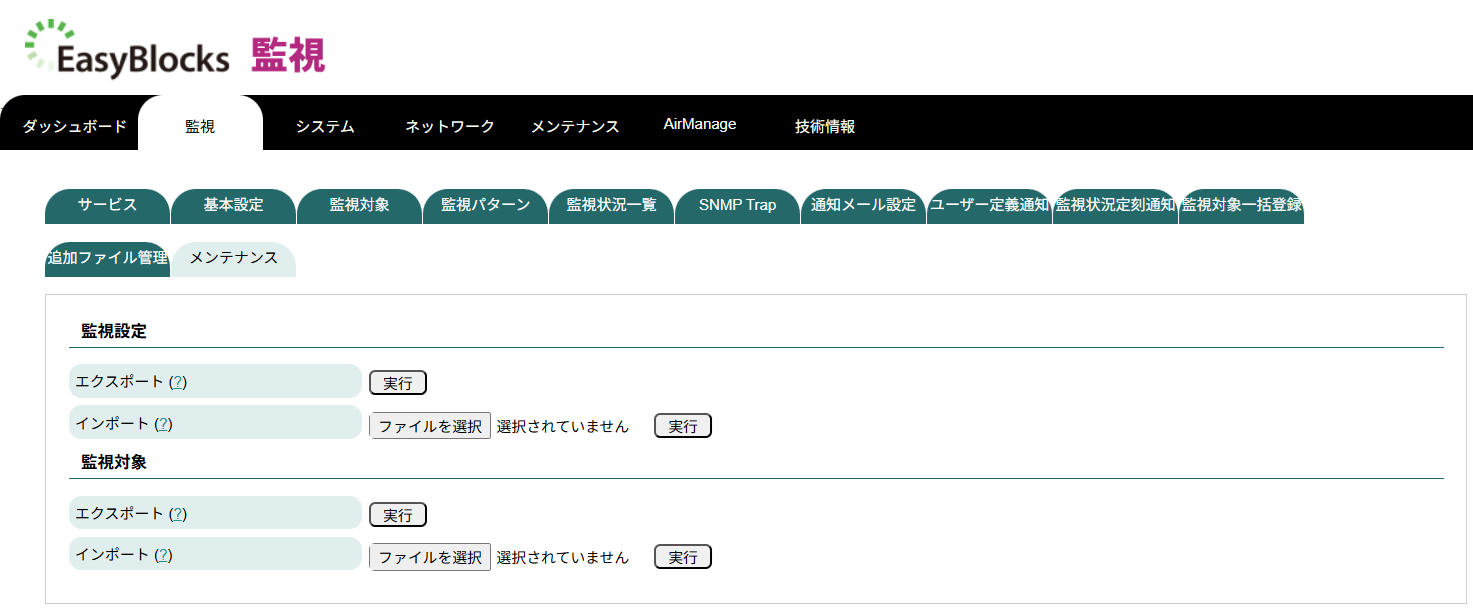Open help link for 監視対象 インポート
Screen dimensions: 1473x609
163,555
